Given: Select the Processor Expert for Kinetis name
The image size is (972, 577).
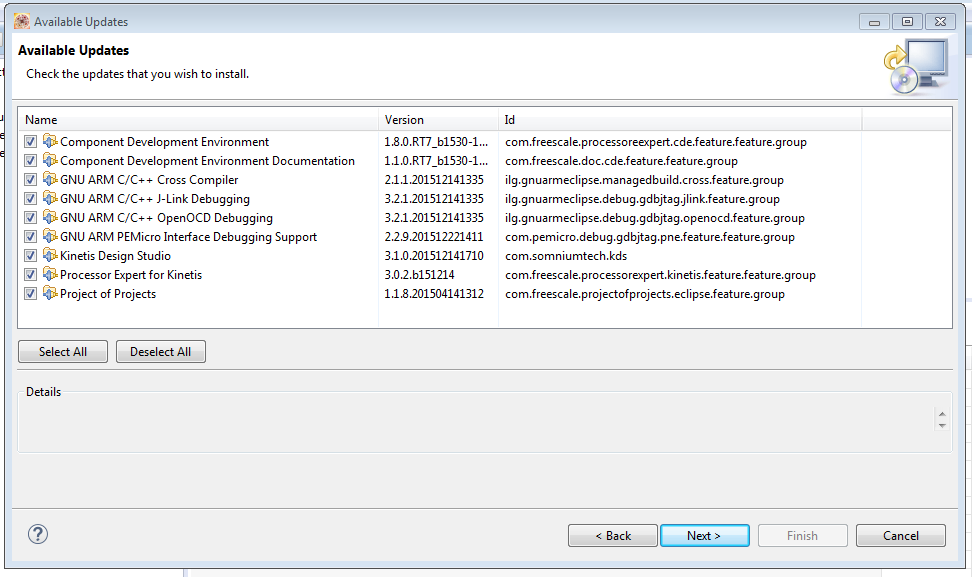Looking at the screenshot, I should click(131, 275).
